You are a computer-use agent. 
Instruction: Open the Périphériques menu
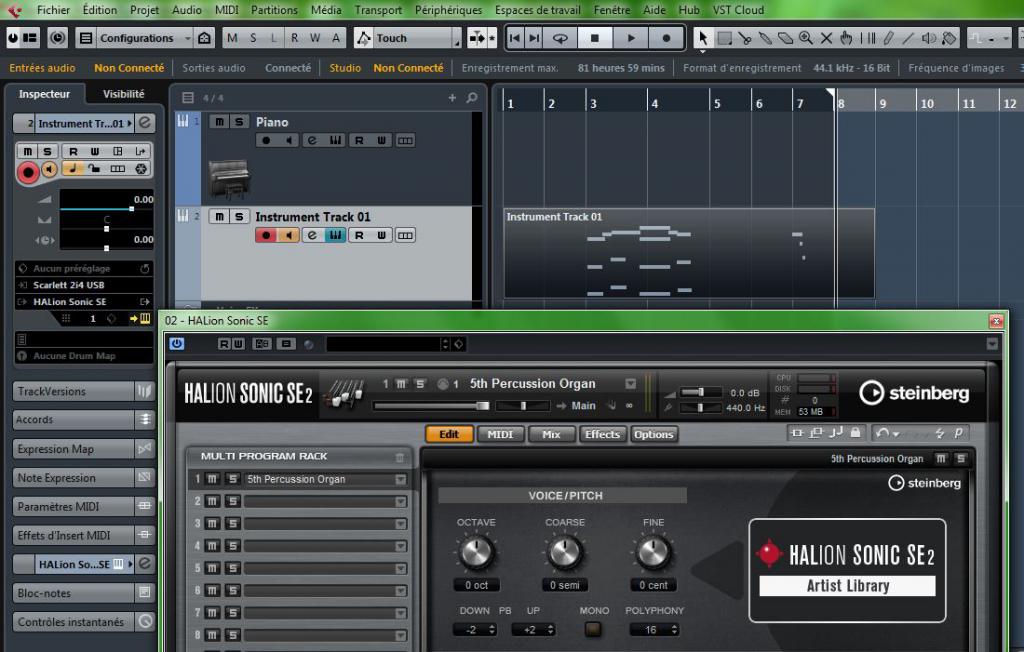click(x=448, y=10)
